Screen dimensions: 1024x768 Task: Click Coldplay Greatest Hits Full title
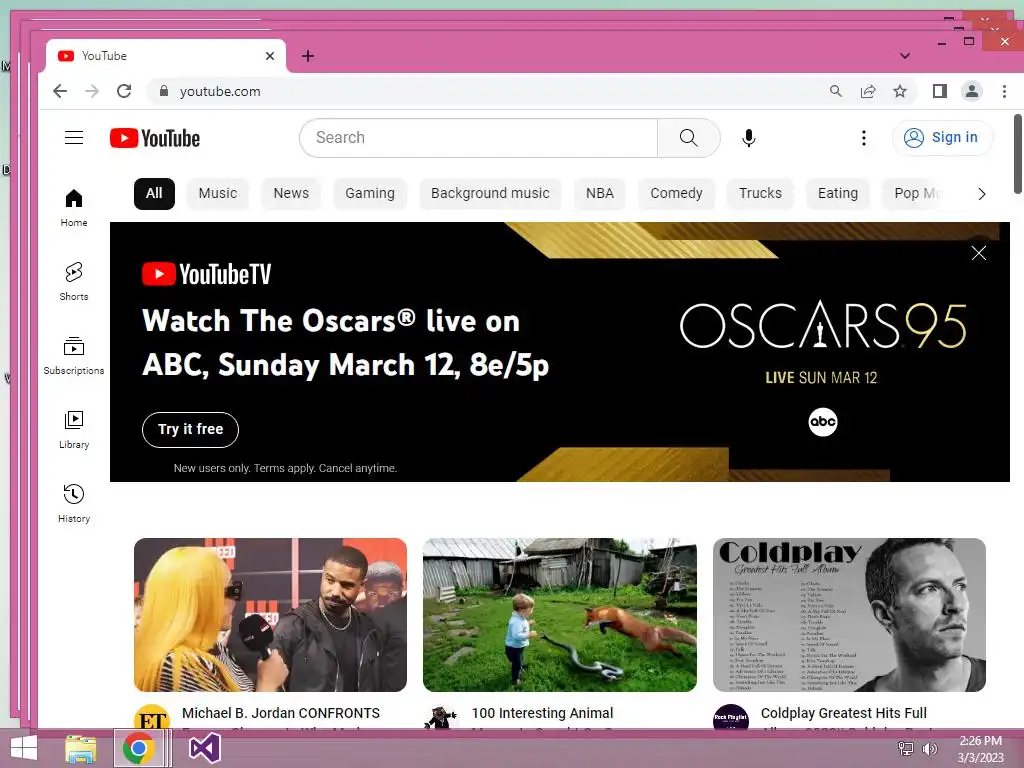[844, 713]
